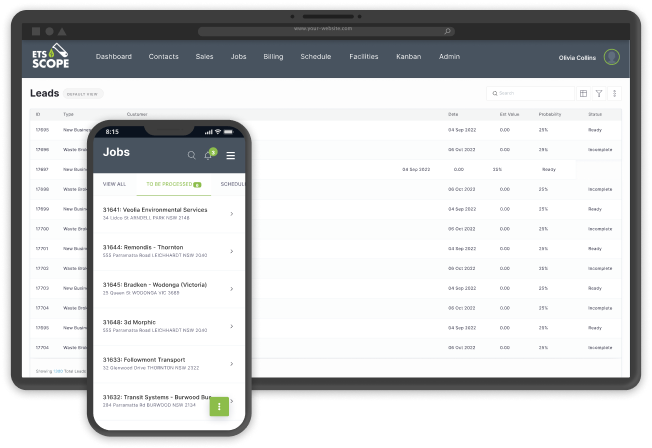This screenshot has width=652, height=448.
Task: Go to Contacts in the navigation bar
Action: 163,57
